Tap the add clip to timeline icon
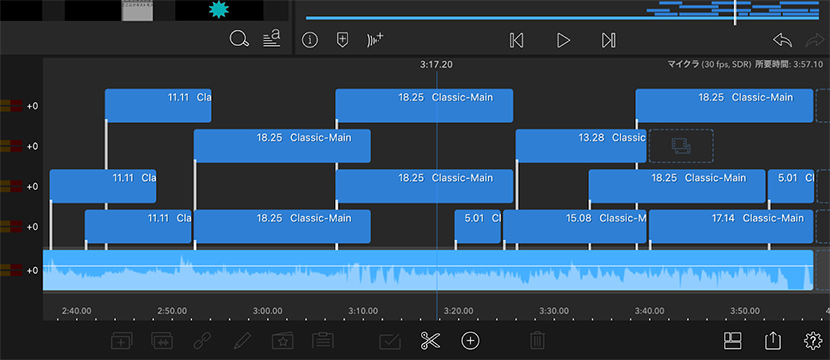The image size is (830, 360). [122, 340]
